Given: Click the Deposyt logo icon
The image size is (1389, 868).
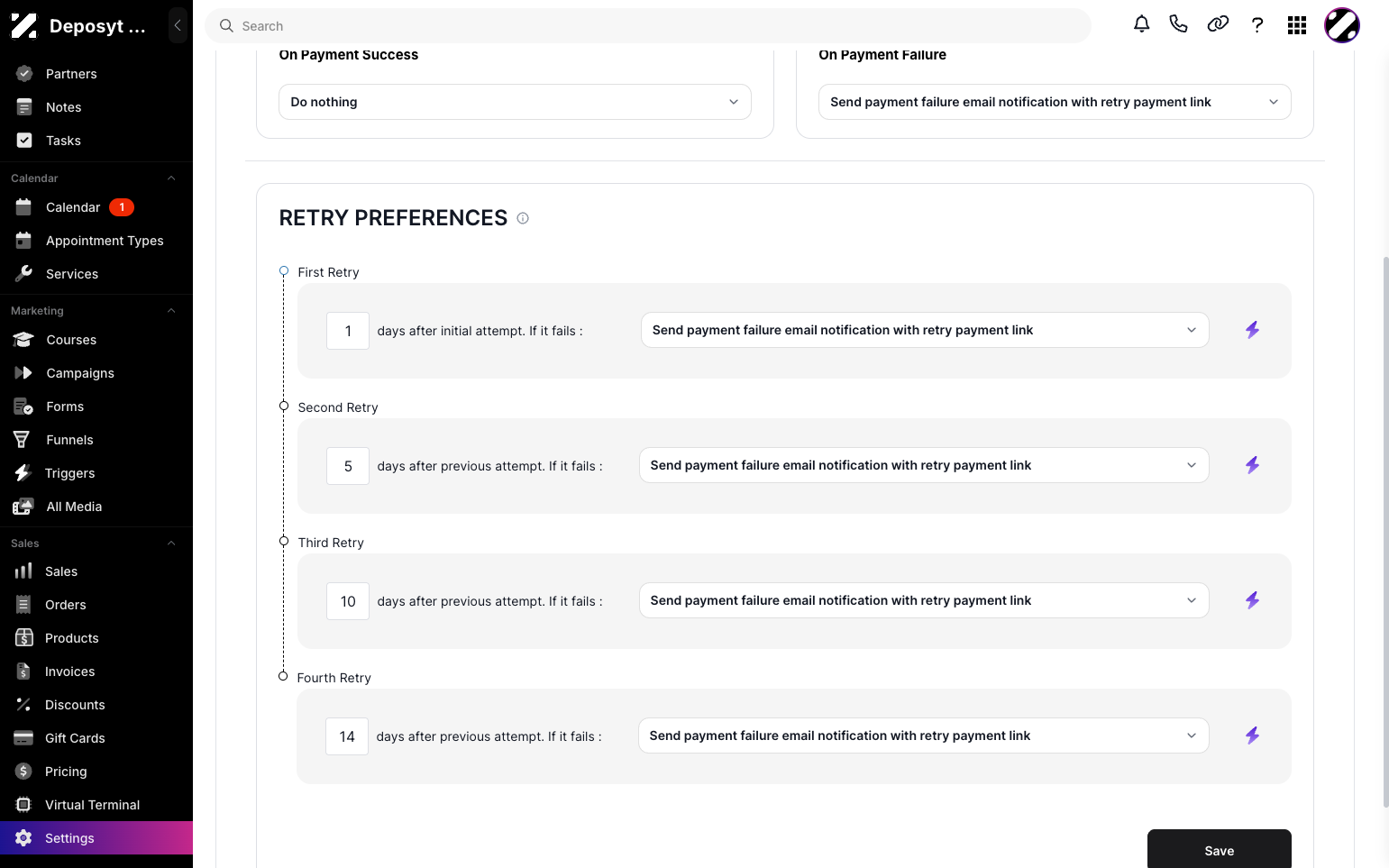Looking at the screenshot, I should 24,25.
